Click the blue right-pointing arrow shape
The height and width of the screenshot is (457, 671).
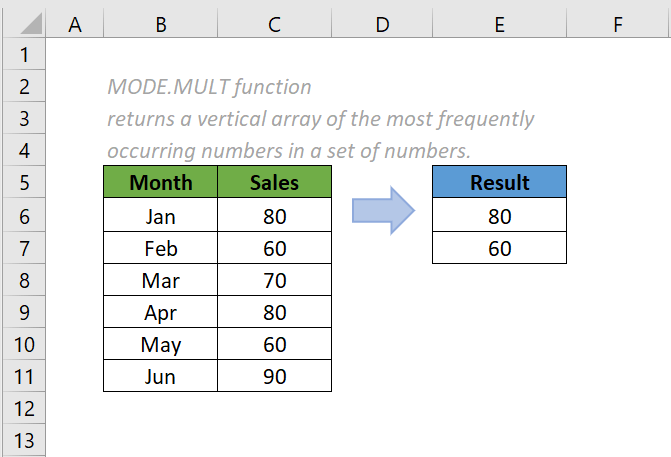(383, 211)
